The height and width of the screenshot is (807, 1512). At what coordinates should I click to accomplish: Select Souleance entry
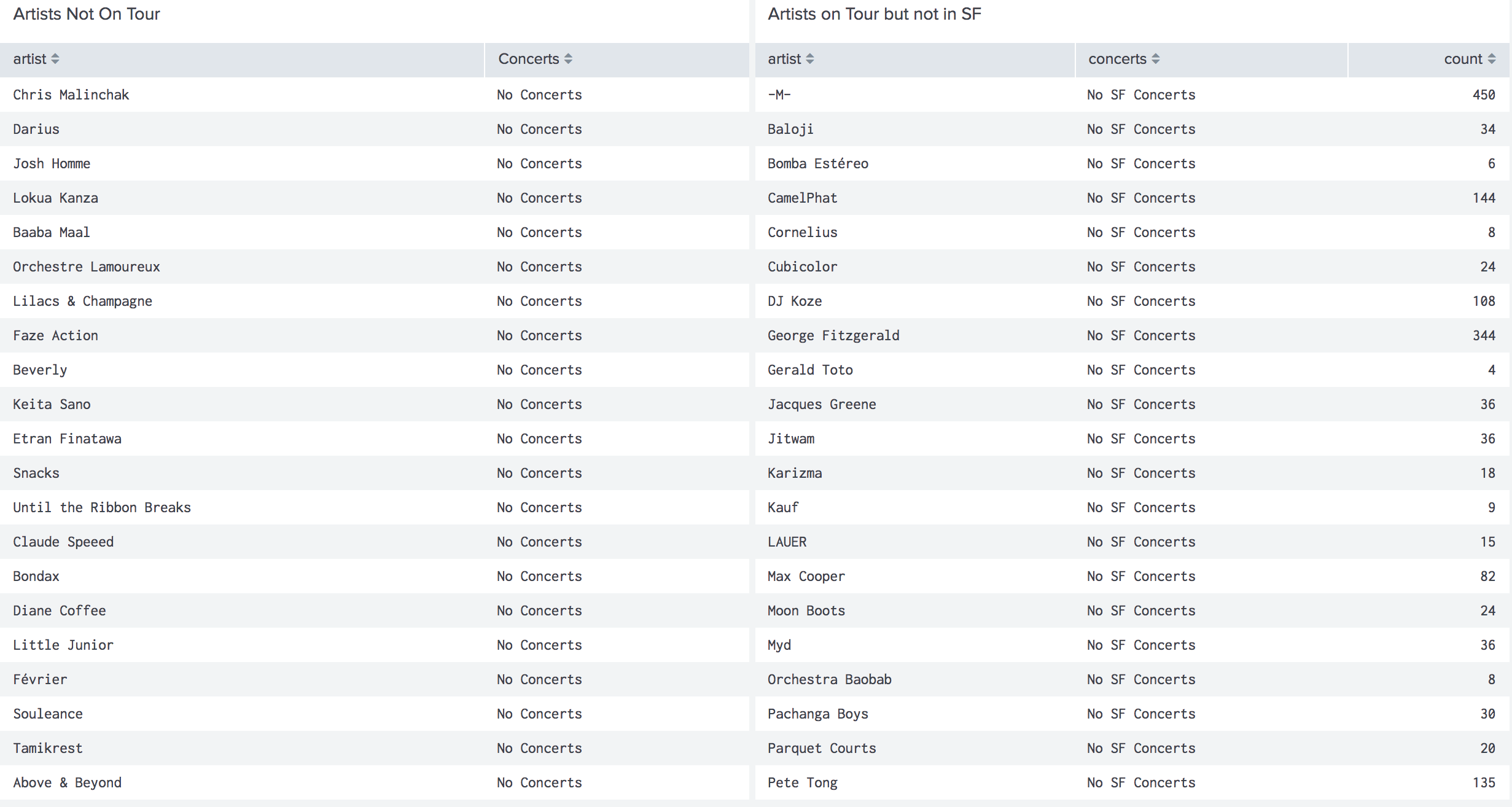(x=48, y=714)
